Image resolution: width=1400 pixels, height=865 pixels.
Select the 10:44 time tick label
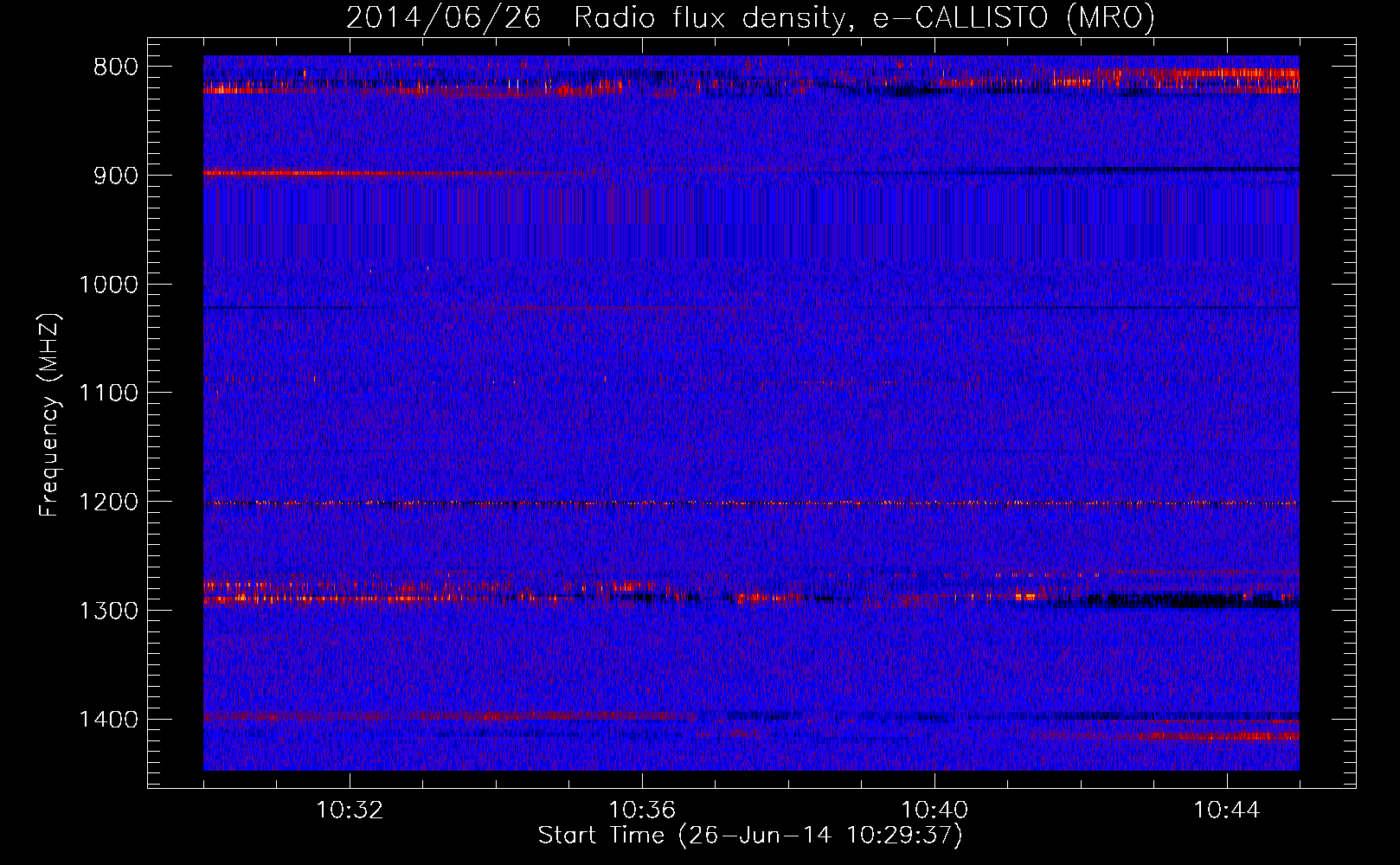1227,811
